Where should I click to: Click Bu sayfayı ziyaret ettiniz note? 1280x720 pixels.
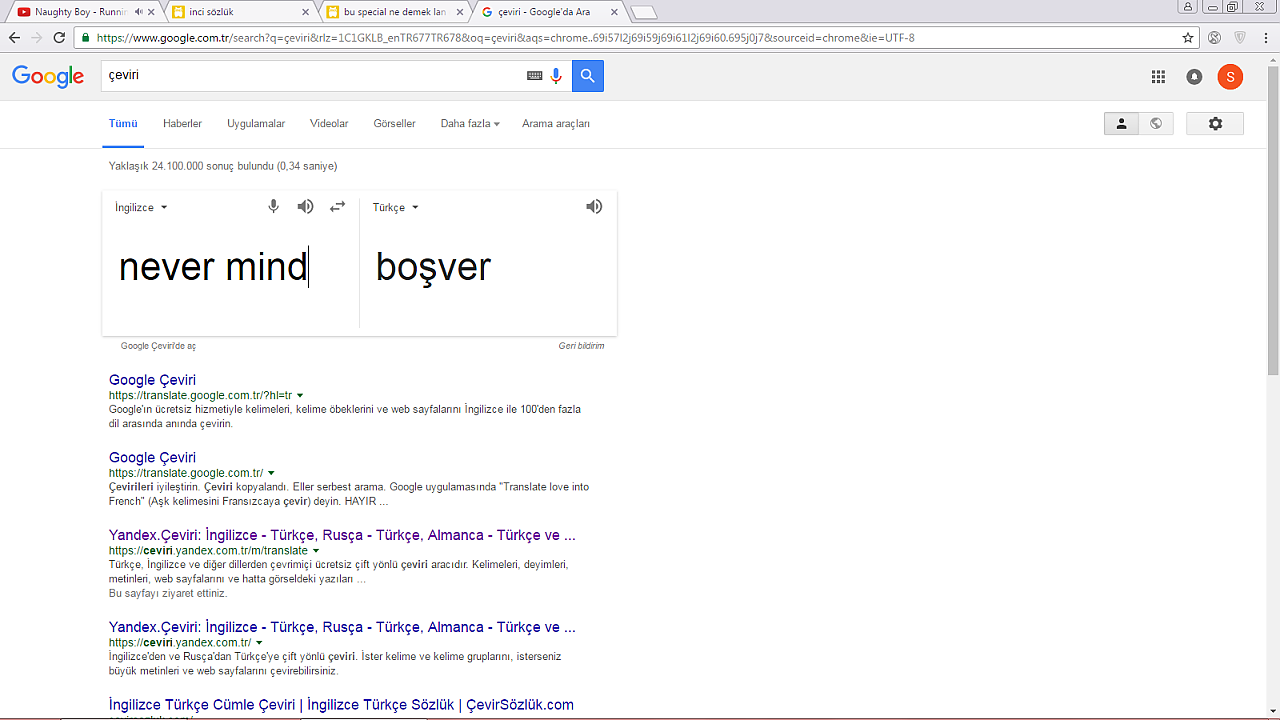coord(168,593)
